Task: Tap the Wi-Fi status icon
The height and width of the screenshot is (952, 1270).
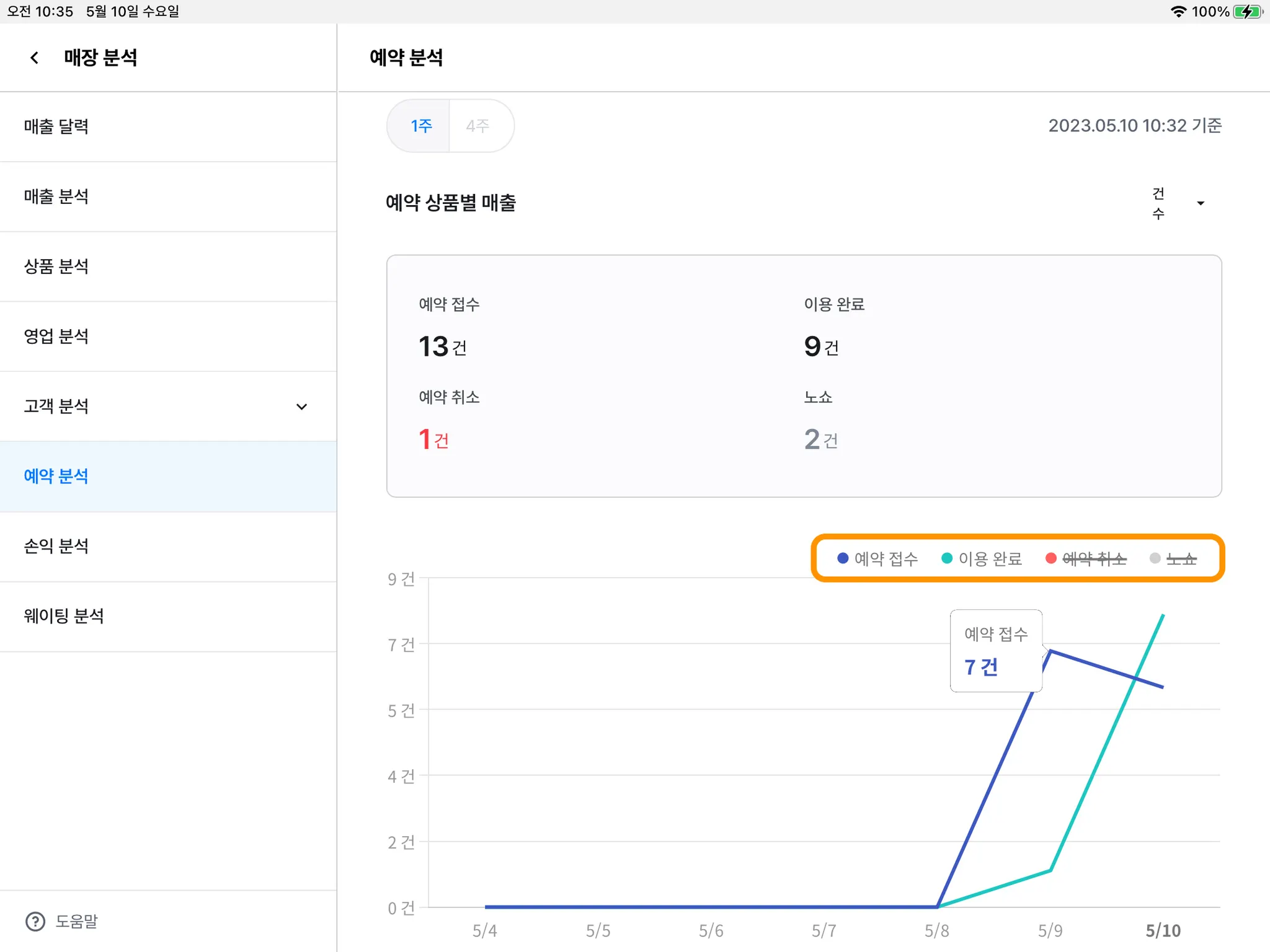Action: click(x=1178, y=11)
